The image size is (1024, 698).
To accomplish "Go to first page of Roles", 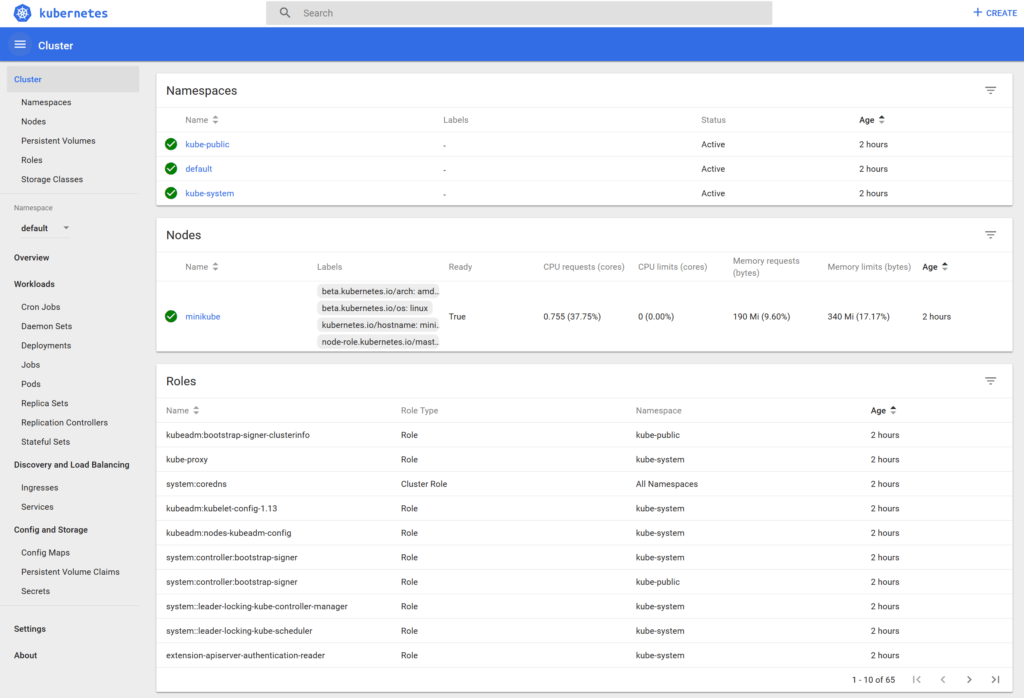I will [917, 680].
